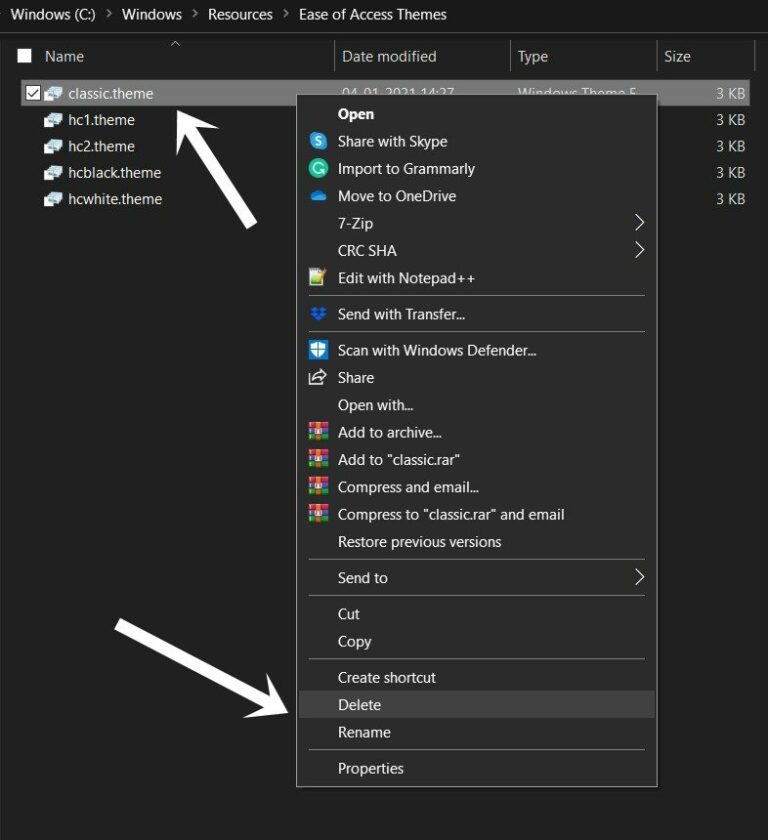The height and width of the screenshot is (840, 768).
Task: Open Properties from the context menu
Action: [370, 768]
